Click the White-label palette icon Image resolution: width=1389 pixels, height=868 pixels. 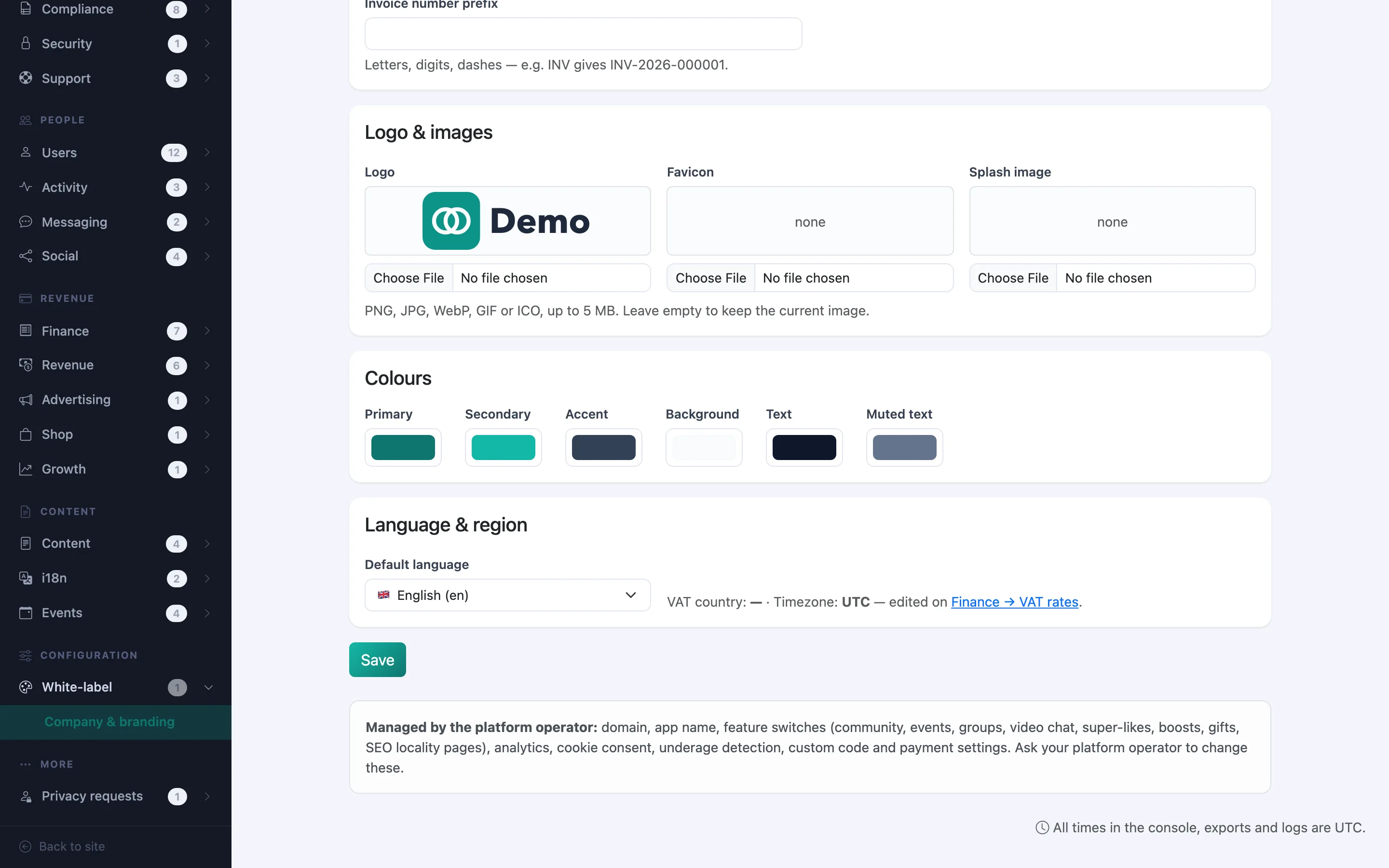click(25, 687)
